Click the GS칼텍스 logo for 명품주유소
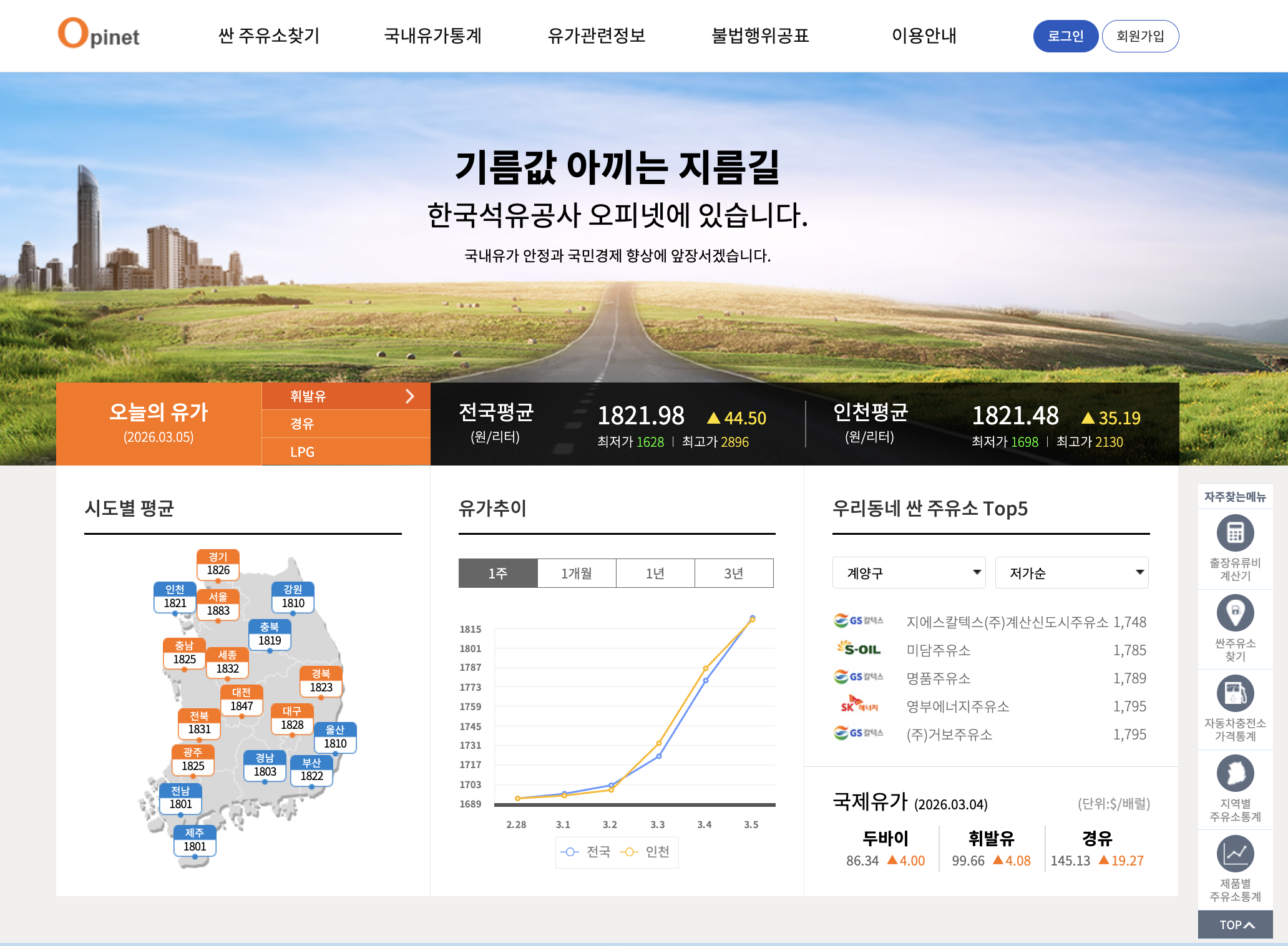 859,677
